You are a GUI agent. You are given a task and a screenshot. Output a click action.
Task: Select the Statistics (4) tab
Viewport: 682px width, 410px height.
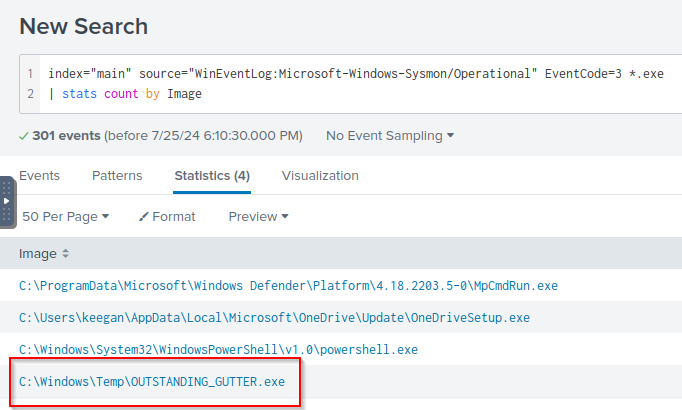(212, 175)
